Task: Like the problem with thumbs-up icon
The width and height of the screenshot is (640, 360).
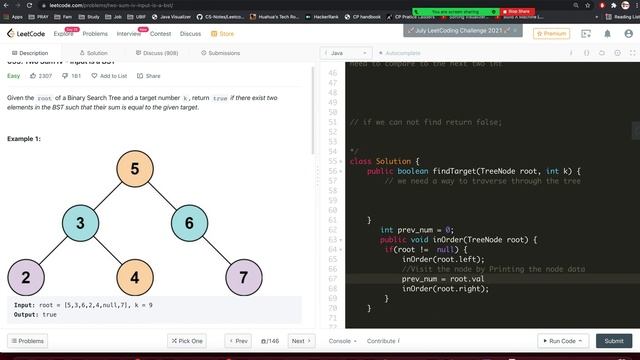Action: click(x=33, y=76)
